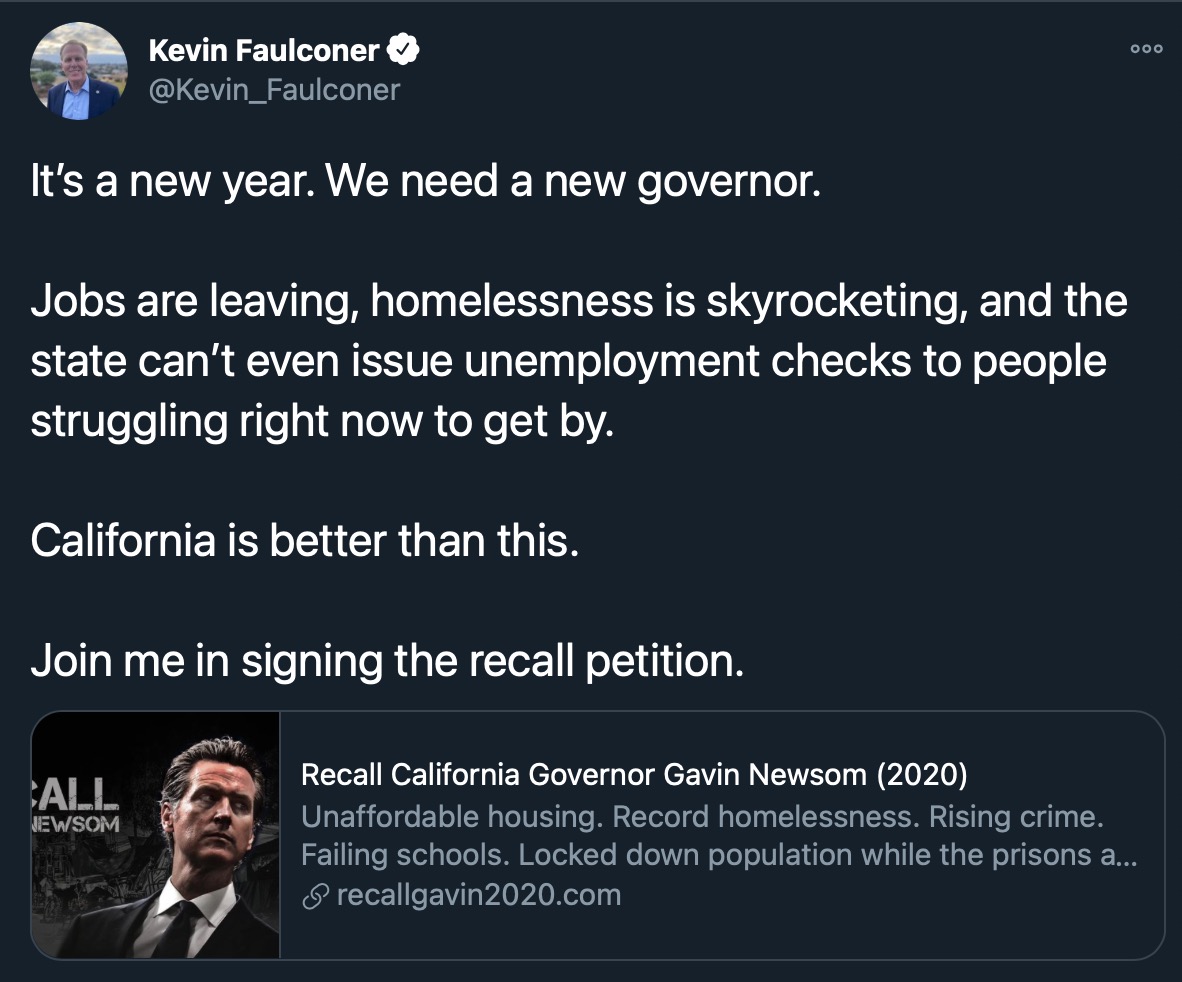The height and width of the screenshot is (982, 1182).
Task: Open the tweet's three-dot more options menu
Action: click(x=1146, y=49)
